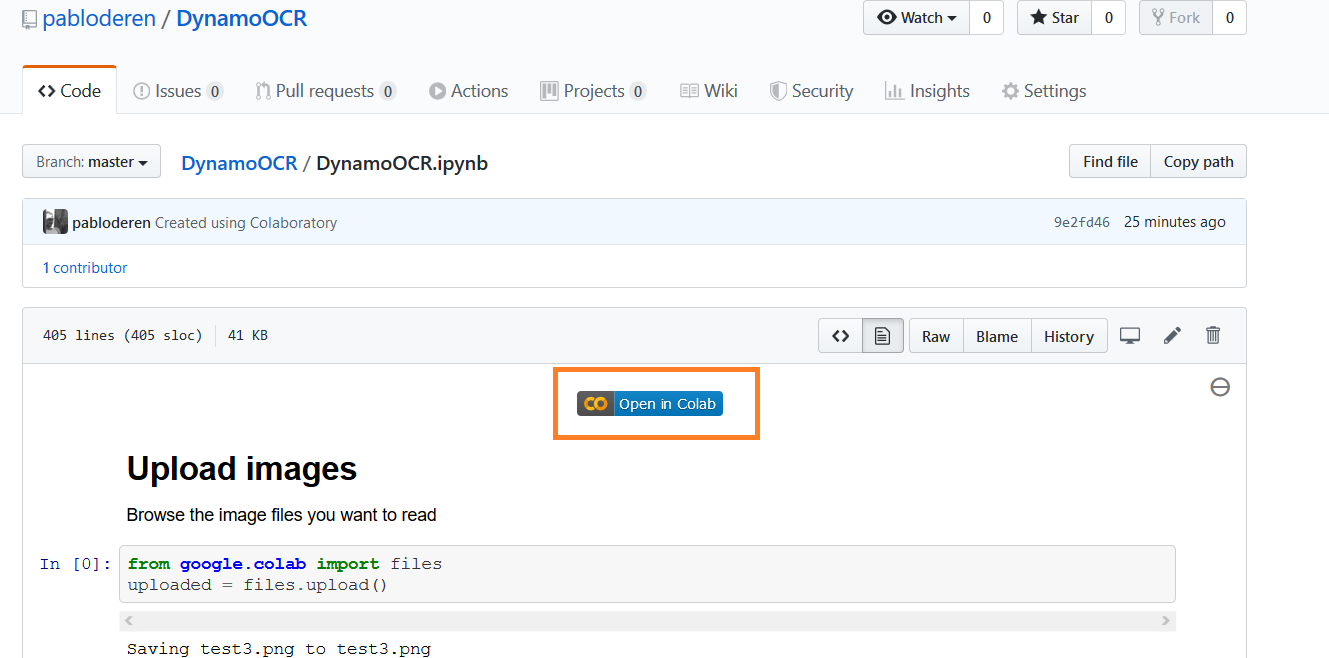Click the output text 'Saving test3.png to test3.png'
Image resolution: width=1329 pixels, height=658 pixels.
click(x=279, y=649)
